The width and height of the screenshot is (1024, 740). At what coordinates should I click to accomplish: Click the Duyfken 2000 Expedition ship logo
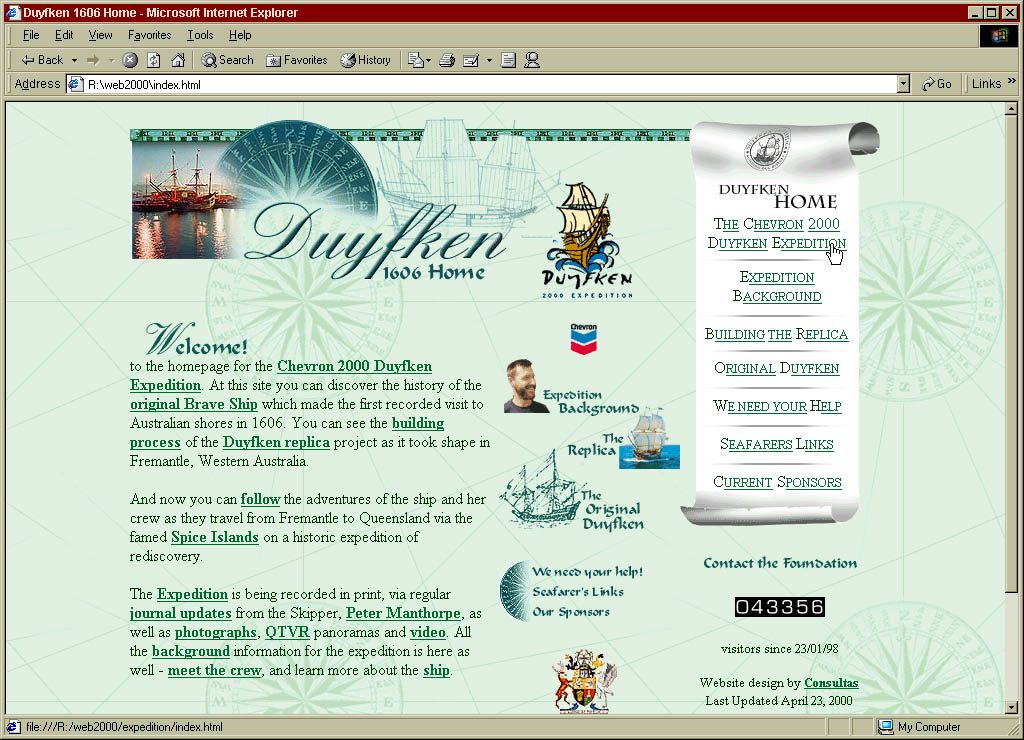(586, 240)
